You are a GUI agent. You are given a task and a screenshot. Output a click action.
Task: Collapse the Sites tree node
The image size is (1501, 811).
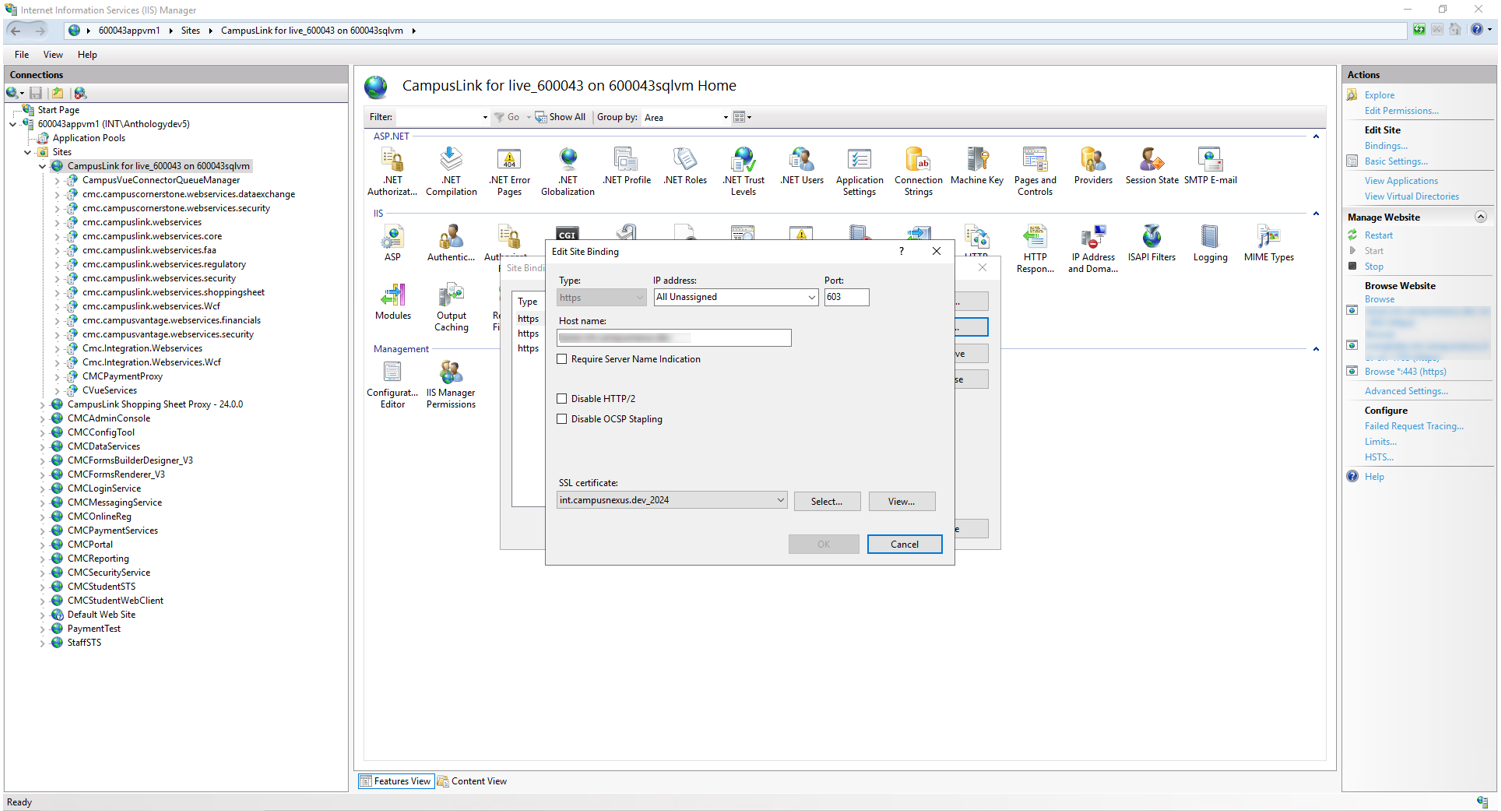[28, 152]
